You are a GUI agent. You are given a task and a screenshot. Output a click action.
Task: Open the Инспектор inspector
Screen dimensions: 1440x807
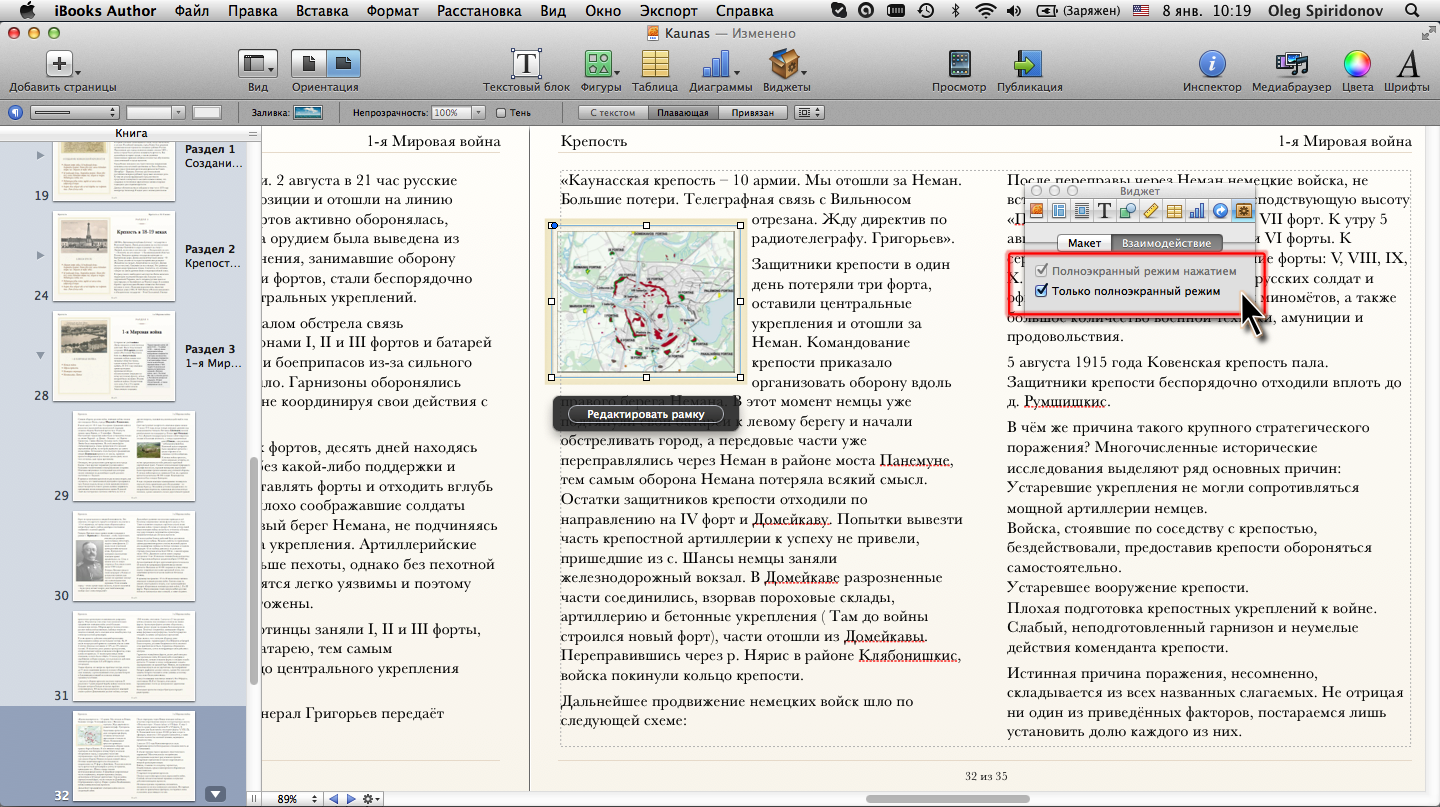pos(1212,64)
